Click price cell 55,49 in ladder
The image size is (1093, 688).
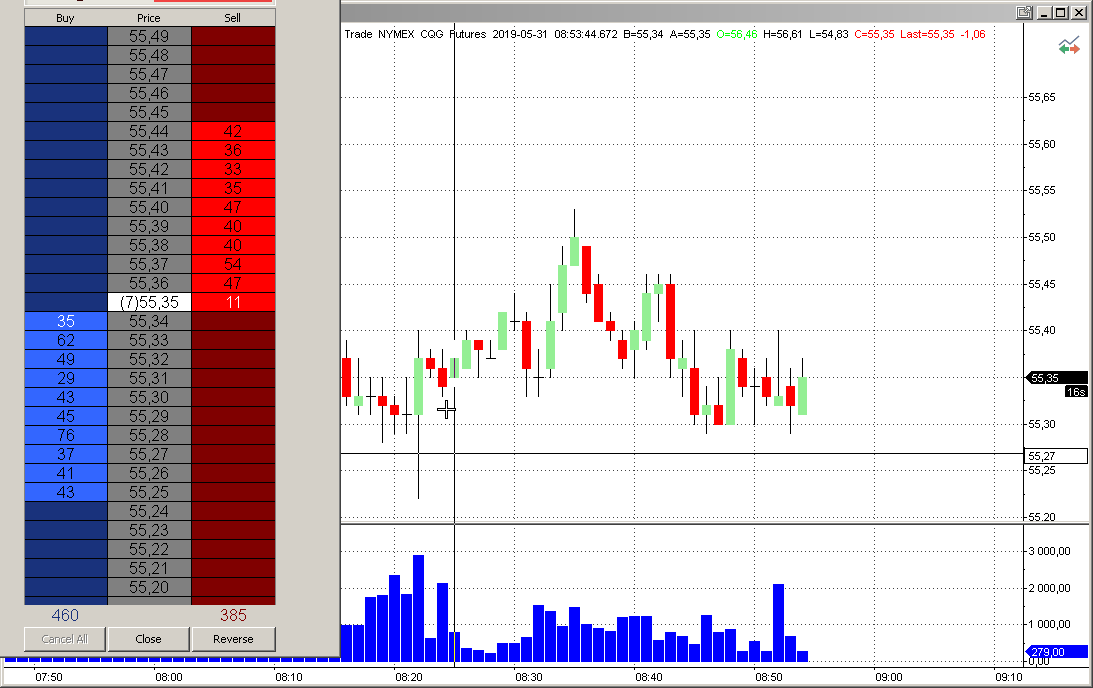click(x=149, y=36)
